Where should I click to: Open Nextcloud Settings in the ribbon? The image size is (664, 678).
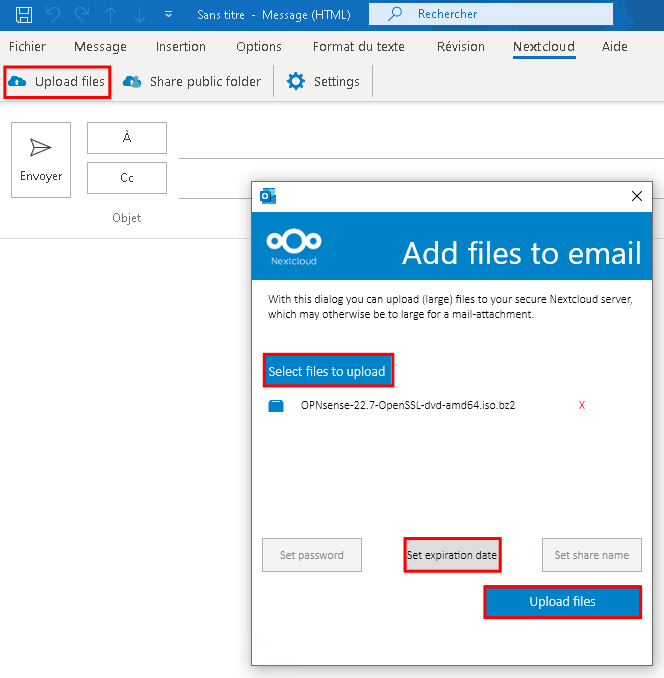coord(323,82)
